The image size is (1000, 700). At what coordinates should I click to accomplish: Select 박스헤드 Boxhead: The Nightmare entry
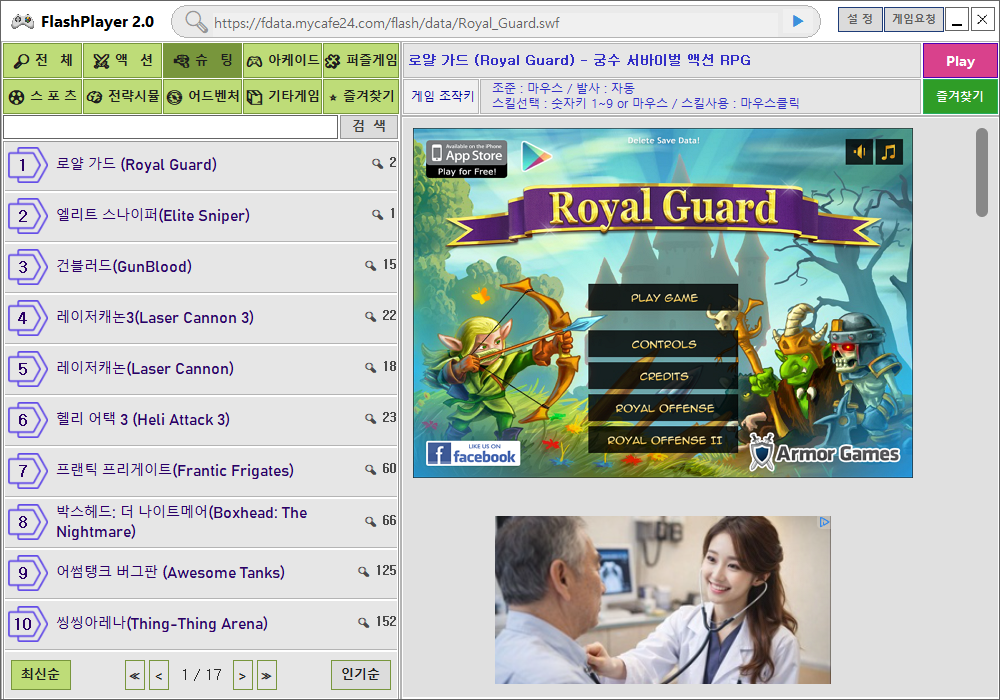coord(201,522)
